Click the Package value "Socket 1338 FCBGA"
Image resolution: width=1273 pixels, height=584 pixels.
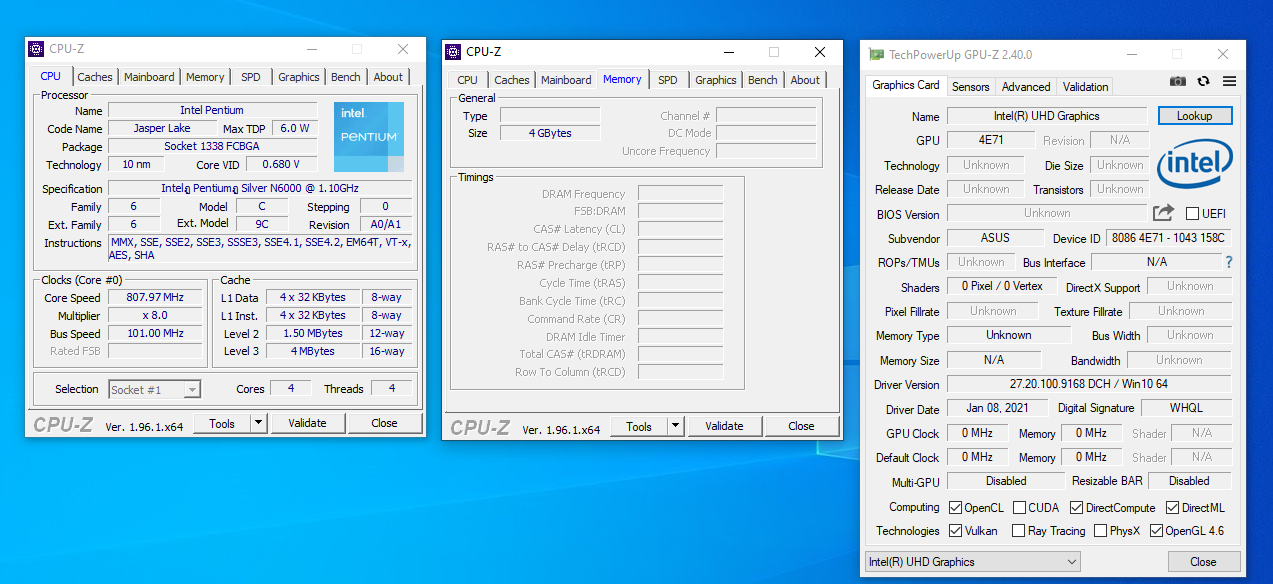pos(212,146)
